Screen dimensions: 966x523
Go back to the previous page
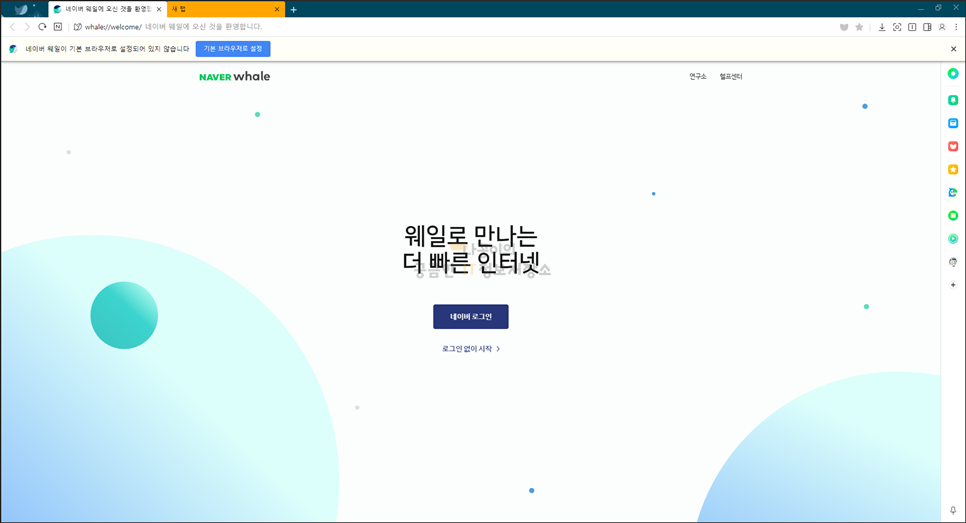(12, 27)
